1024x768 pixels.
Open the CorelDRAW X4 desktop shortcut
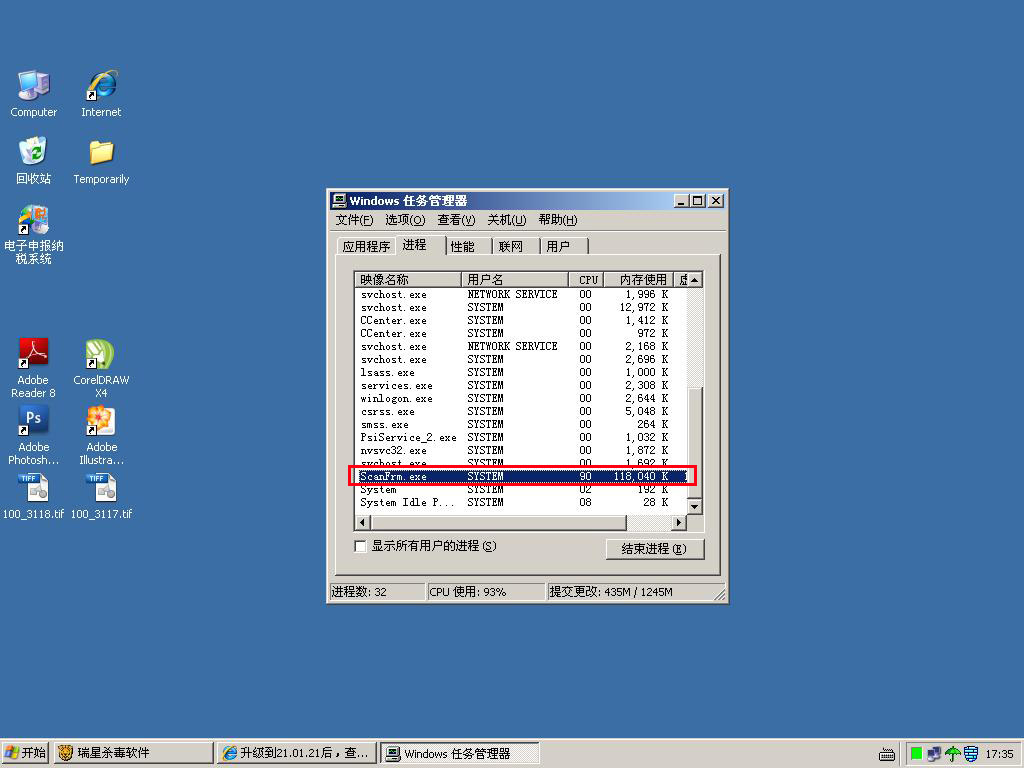point(101,356)
